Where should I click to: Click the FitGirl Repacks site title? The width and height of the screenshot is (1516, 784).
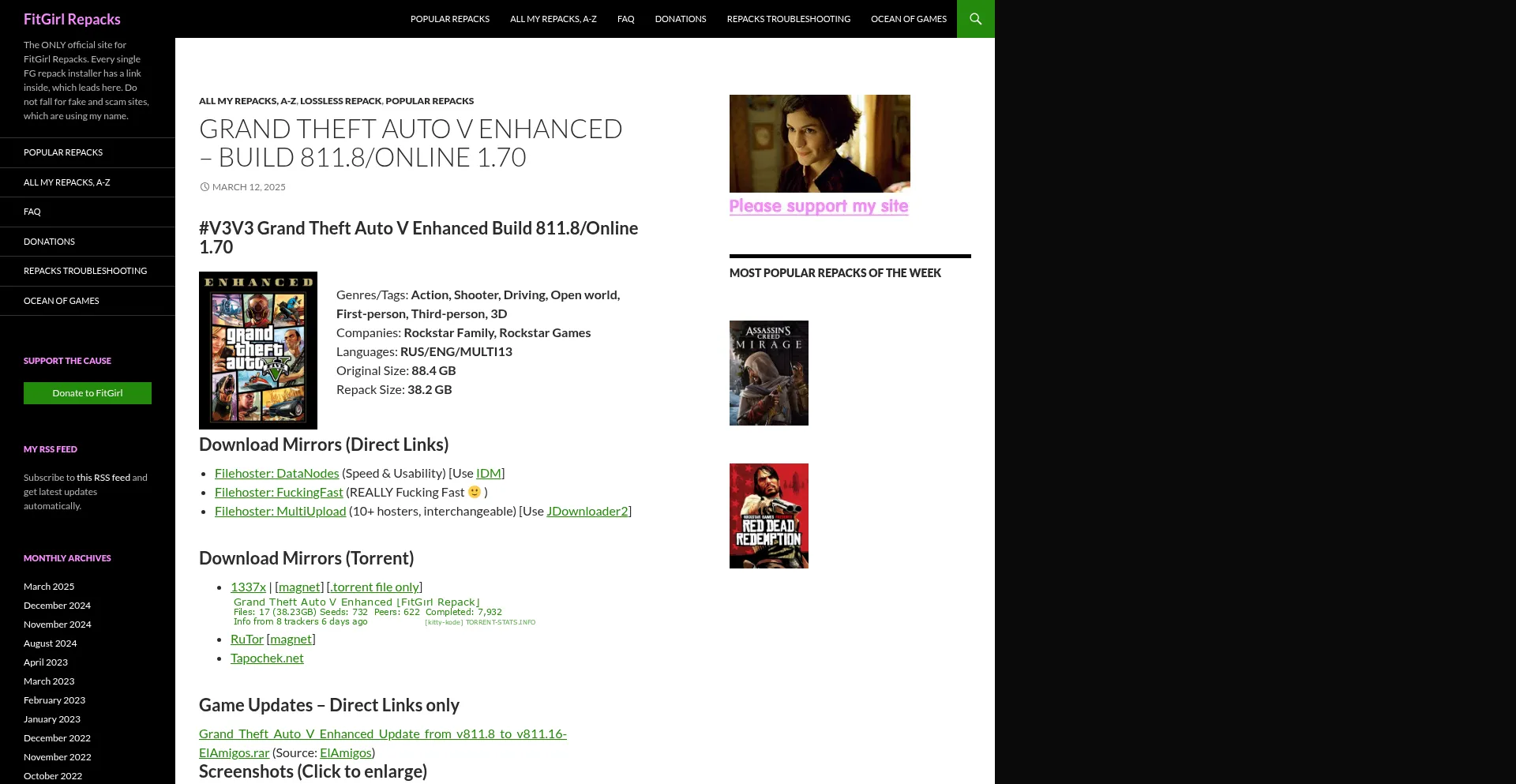[x=72, y=19]
